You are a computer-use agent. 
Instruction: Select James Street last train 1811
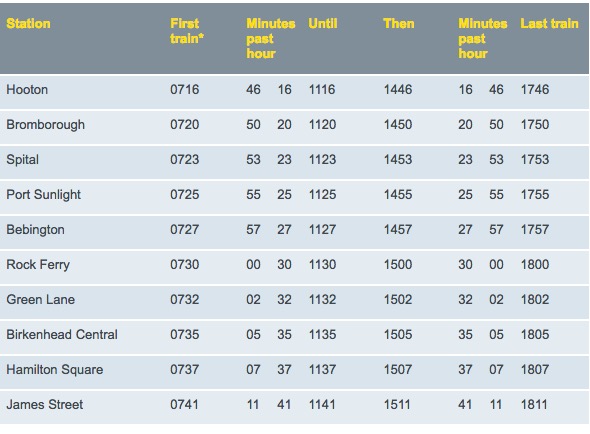point(535,405)
